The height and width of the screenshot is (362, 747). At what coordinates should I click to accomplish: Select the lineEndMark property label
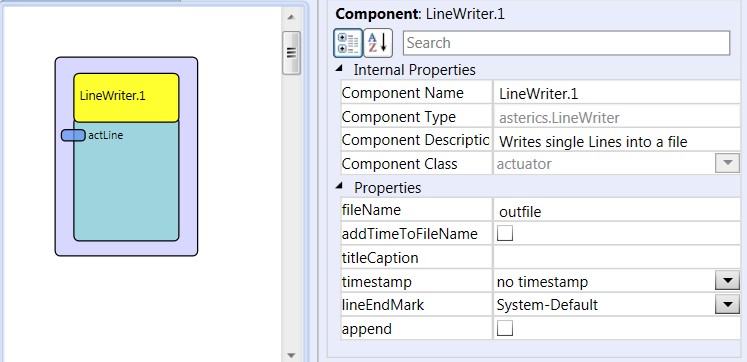tap(383, 305)
